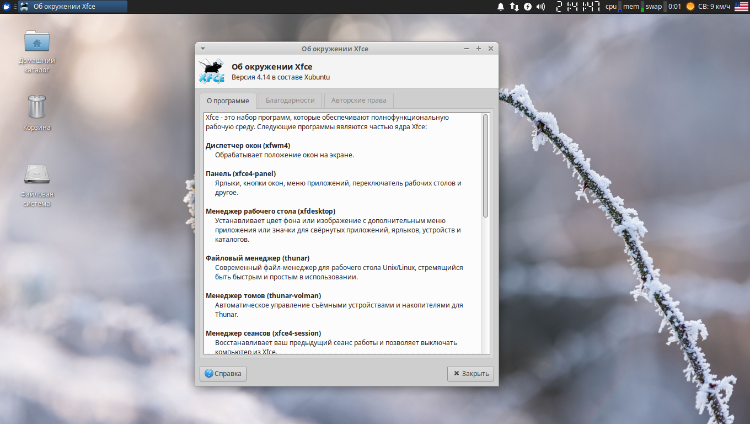
Task: Click the vertical scrollbar in text area
Action: coord(486,165)
